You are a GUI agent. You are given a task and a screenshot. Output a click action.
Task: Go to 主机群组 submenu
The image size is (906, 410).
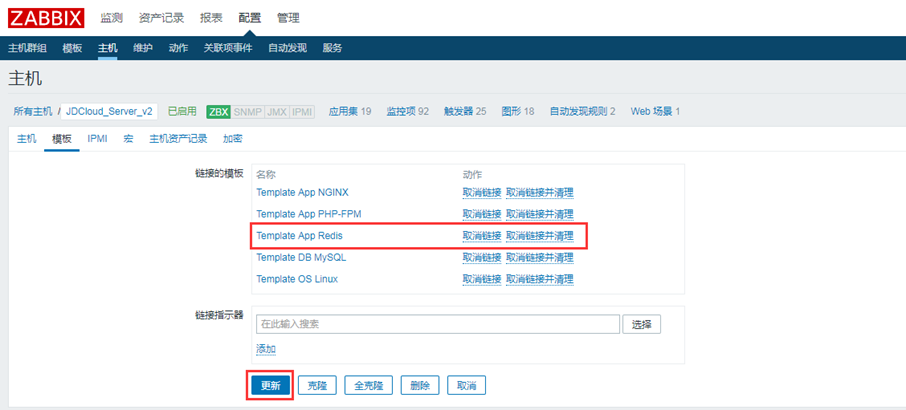[x=27, y=48]
